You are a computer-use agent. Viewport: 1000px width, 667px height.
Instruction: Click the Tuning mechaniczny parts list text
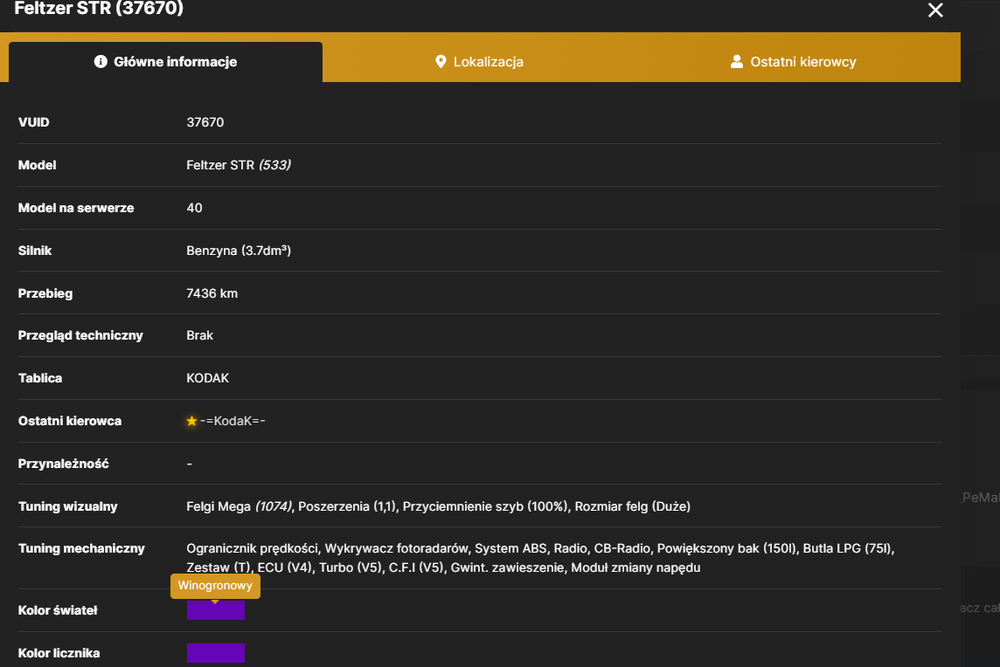pos(540,558)
